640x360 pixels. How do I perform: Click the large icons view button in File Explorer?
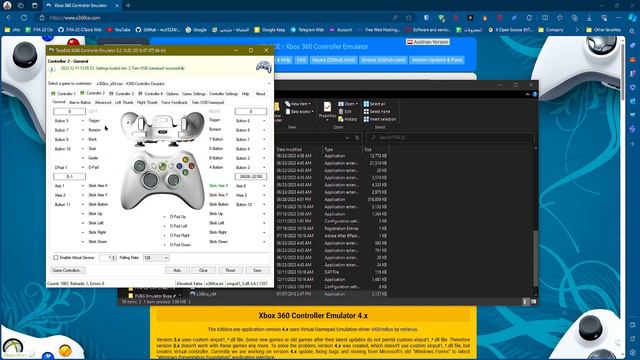[533, 302]
